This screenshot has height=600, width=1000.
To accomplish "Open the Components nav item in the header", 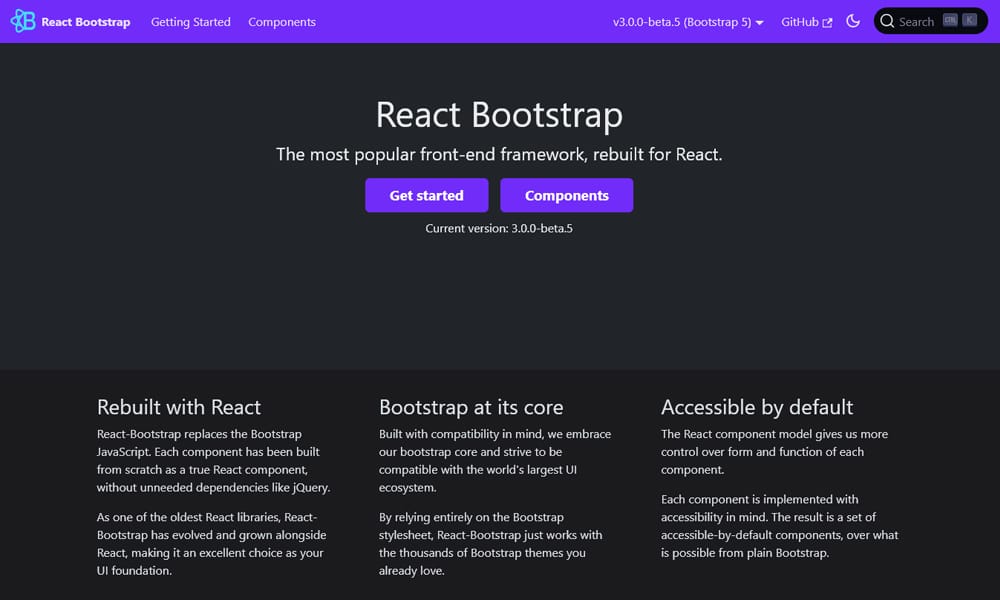I will click(x=282, y=22).
